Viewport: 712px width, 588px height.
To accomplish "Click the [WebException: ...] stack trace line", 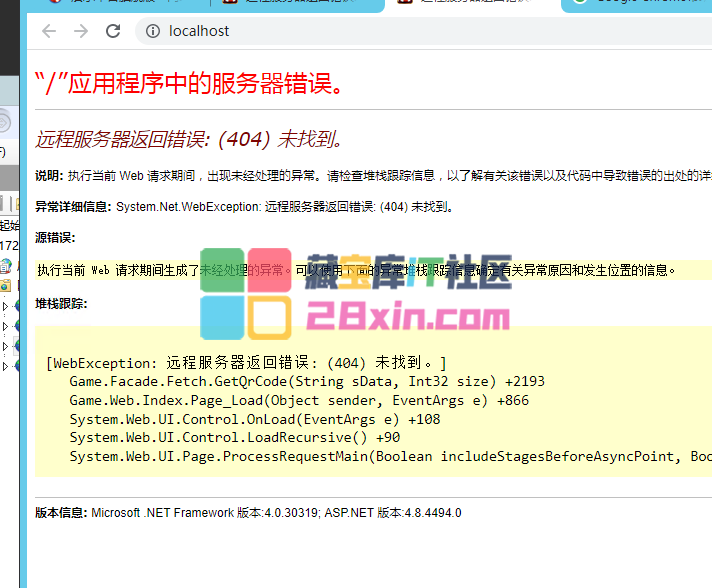I will 246,363.
